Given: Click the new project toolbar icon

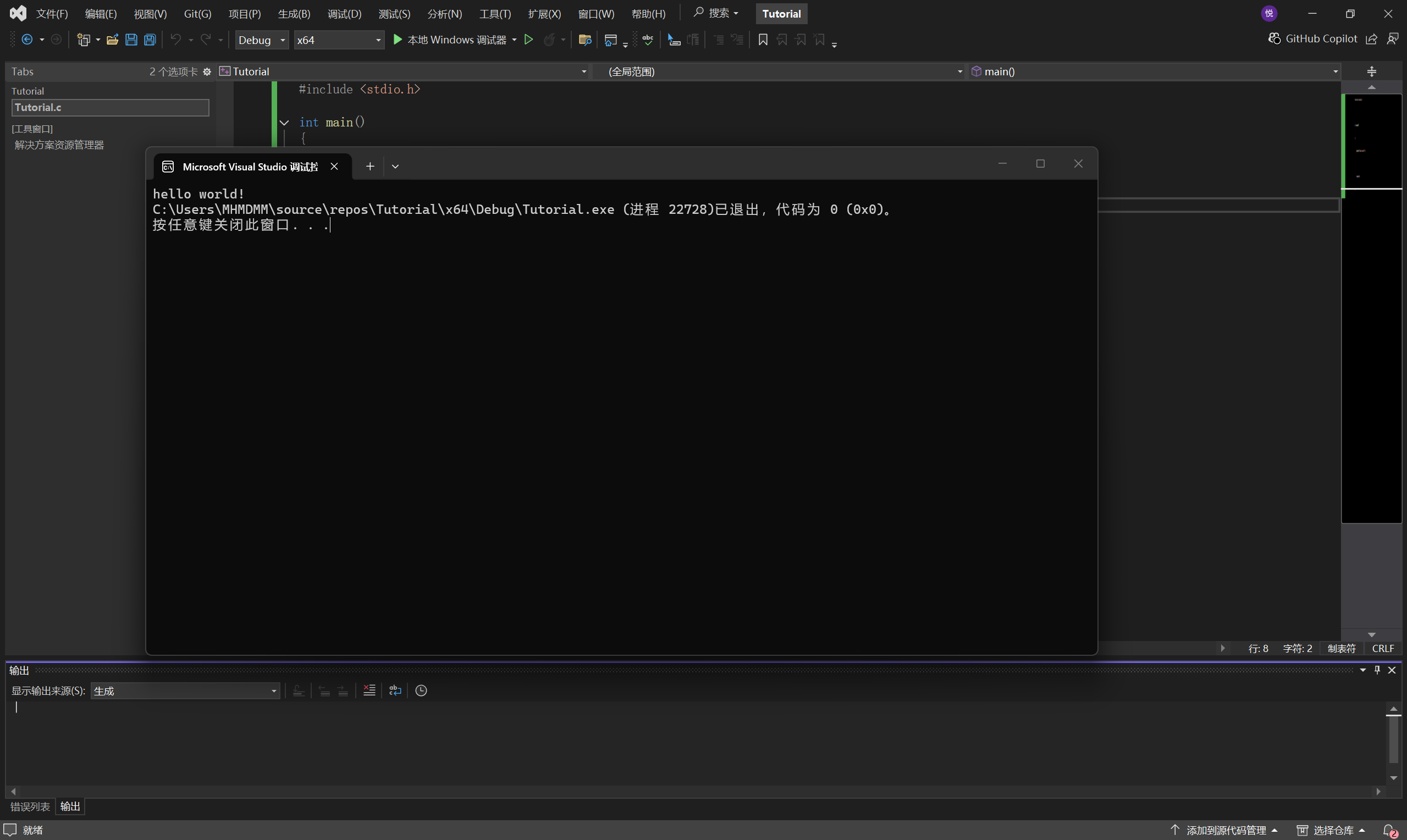Looking at the screenshot, I should pos(83,40).
